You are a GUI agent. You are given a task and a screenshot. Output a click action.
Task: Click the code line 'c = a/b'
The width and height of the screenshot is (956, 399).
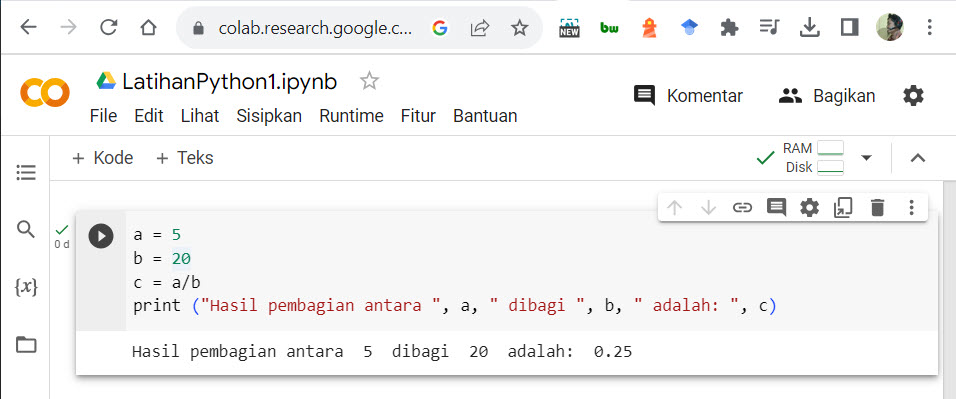[x=167, y=282]
